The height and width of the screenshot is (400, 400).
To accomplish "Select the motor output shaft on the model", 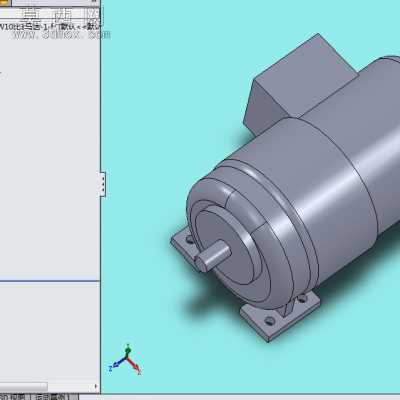I will click(213, 255).
